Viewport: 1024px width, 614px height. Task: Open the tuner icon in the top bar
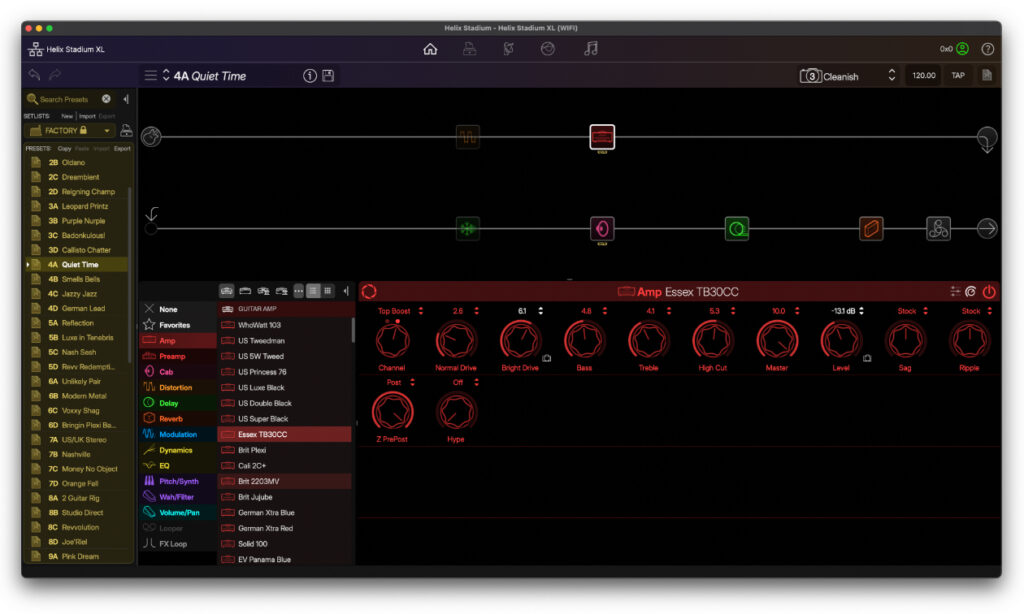click(x=508, y=47)
